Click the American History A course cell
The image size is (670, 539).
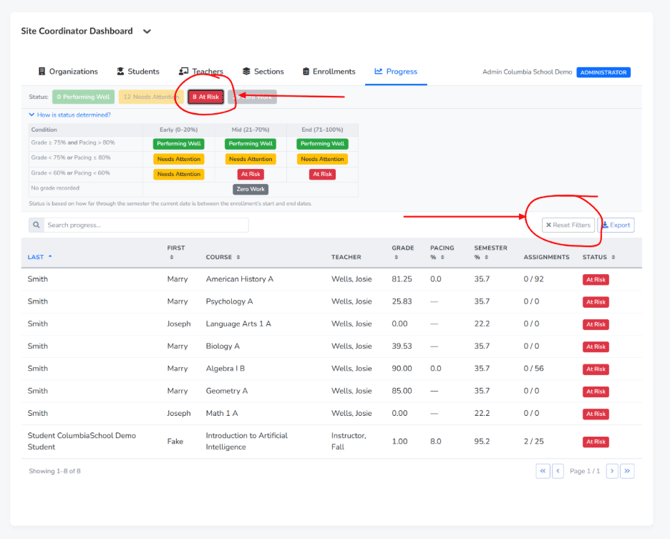[239, 279]
